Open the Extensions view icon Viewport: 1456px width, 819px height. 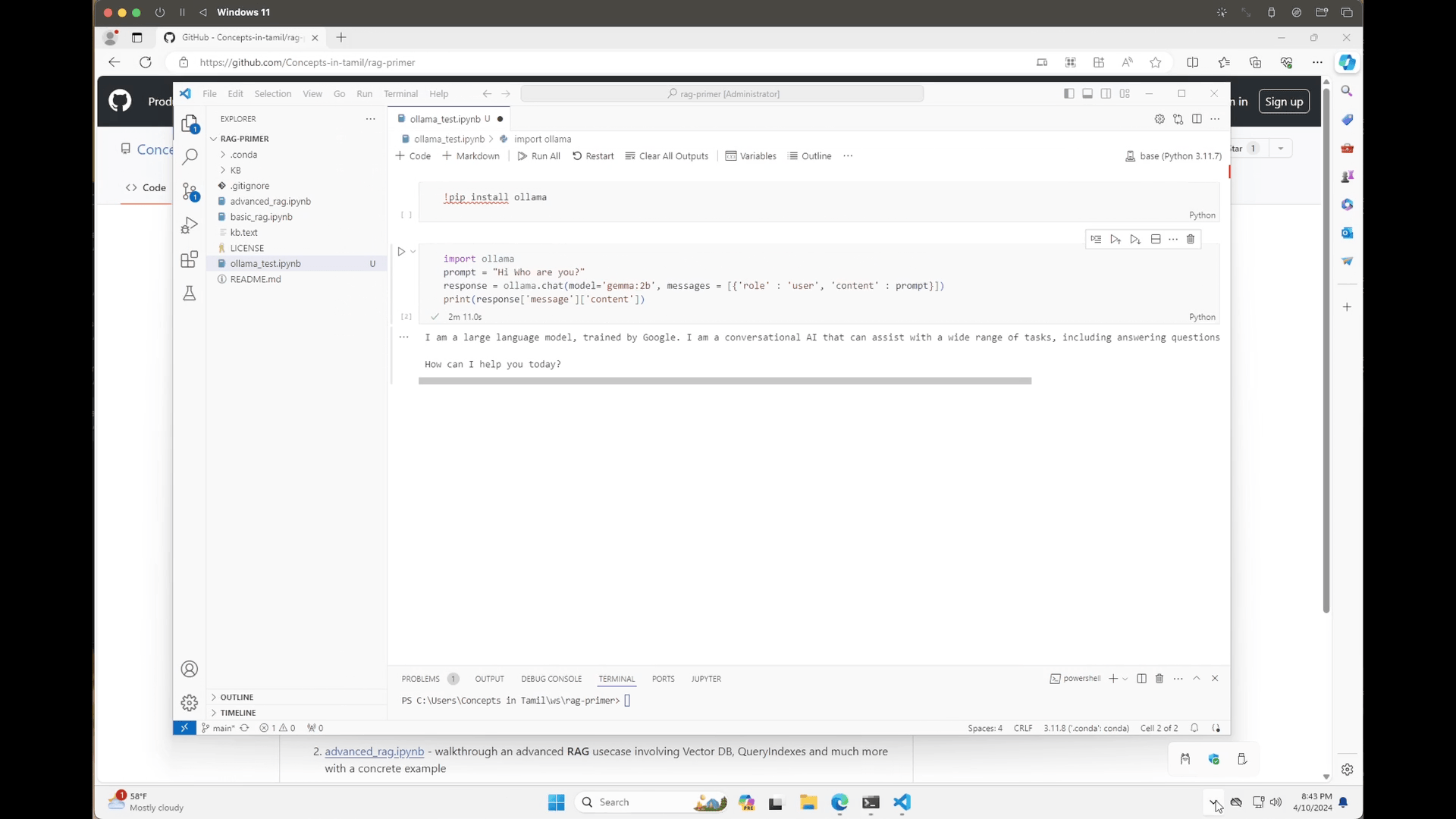tap(190, 259)
